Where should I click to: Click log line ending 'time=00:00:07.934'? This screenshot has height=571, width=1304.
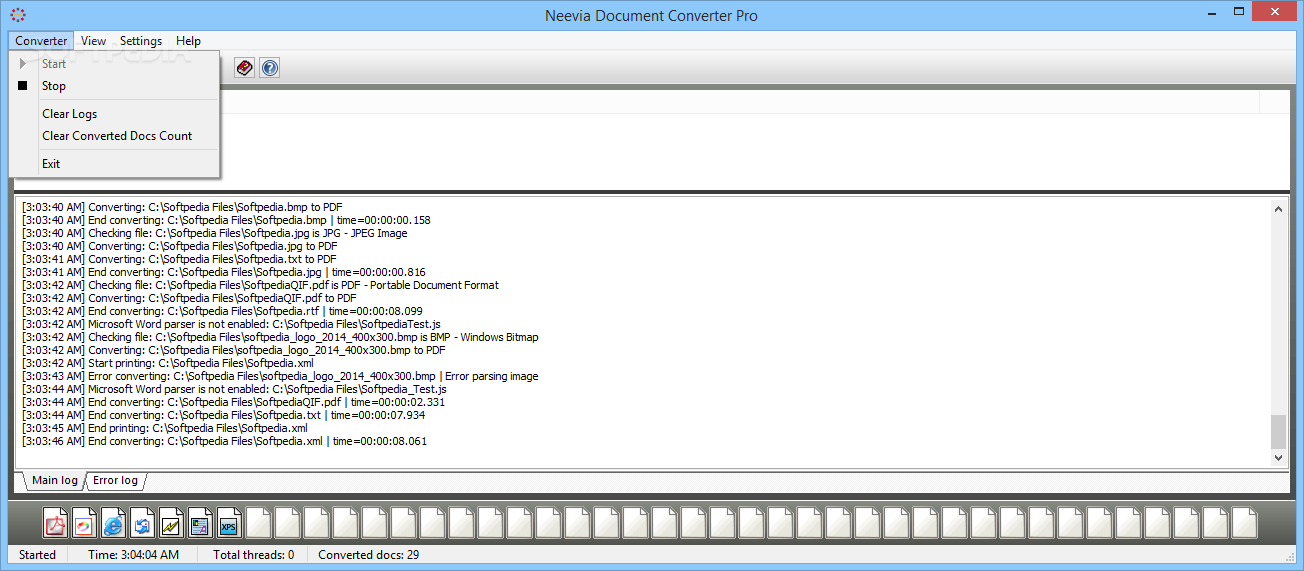tap(223, 415)
